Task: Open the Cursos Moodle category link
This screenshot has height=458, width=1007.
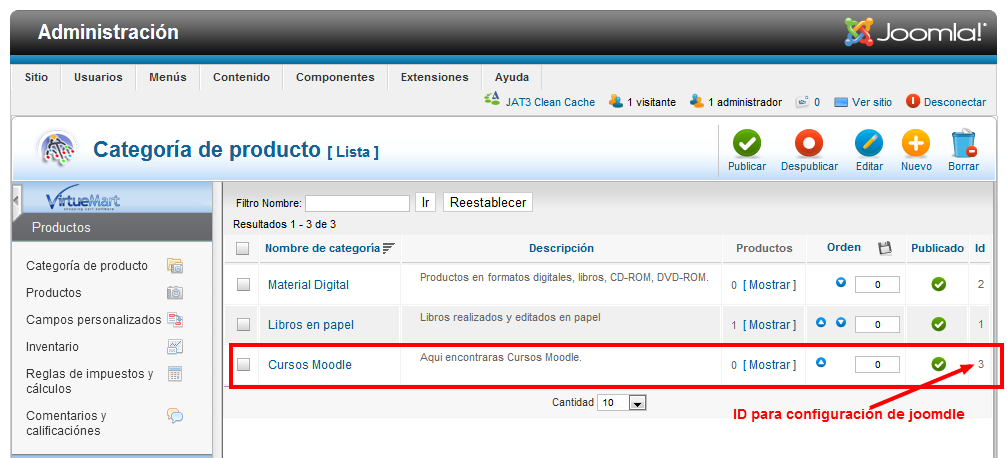Action: click(x=309, y=365)
